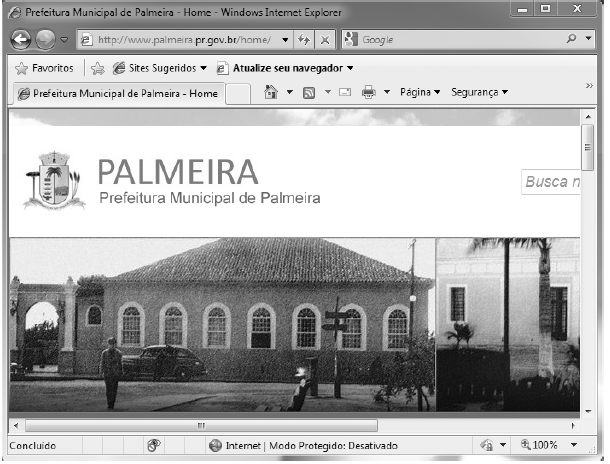The height and width of the screenshot is (464, 610).
Task: Open the Segurança menu
Action: click(479, 92)
